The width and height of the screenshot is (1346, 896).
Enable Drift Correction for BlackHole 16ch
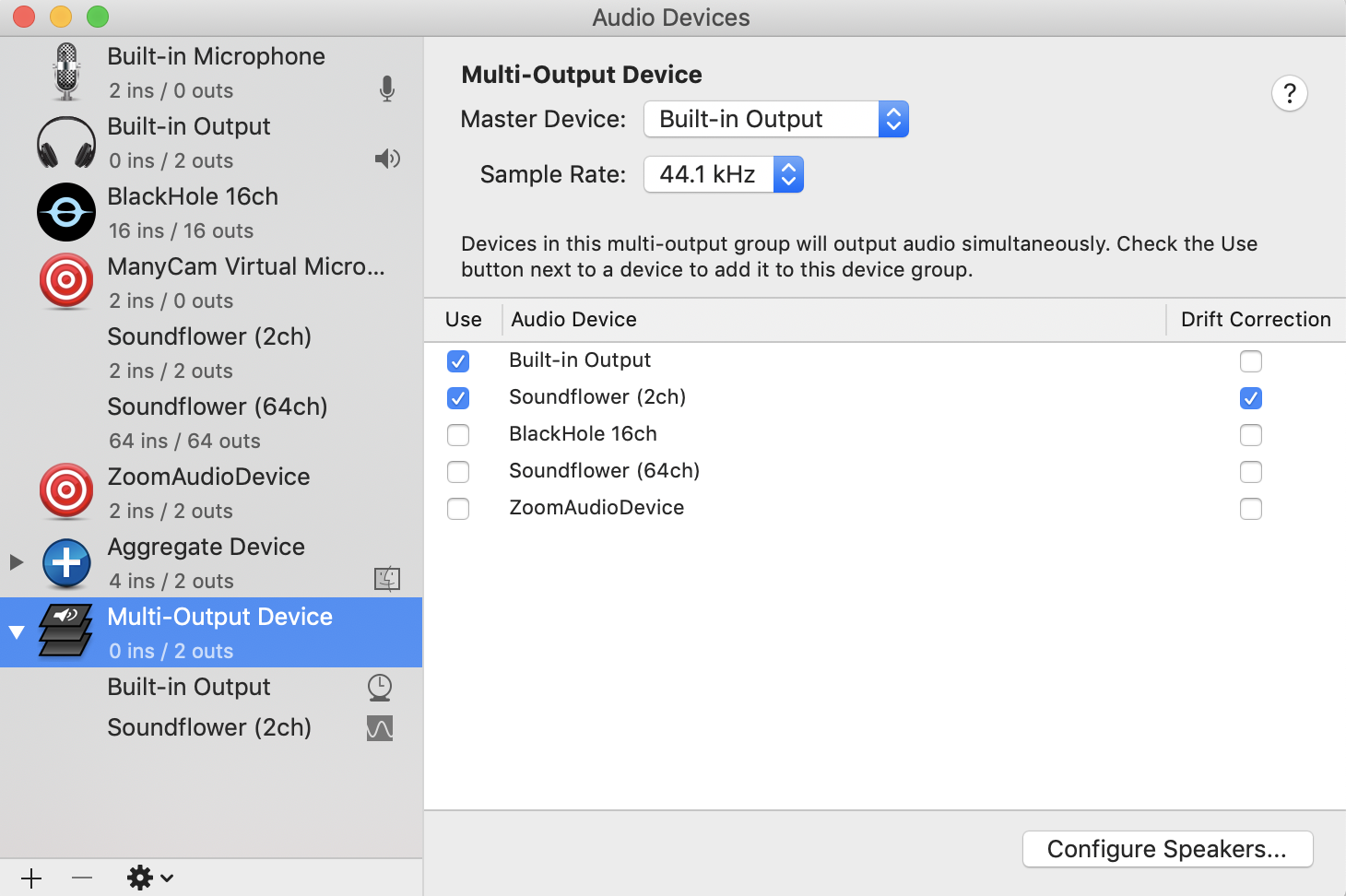[1251, 435]
